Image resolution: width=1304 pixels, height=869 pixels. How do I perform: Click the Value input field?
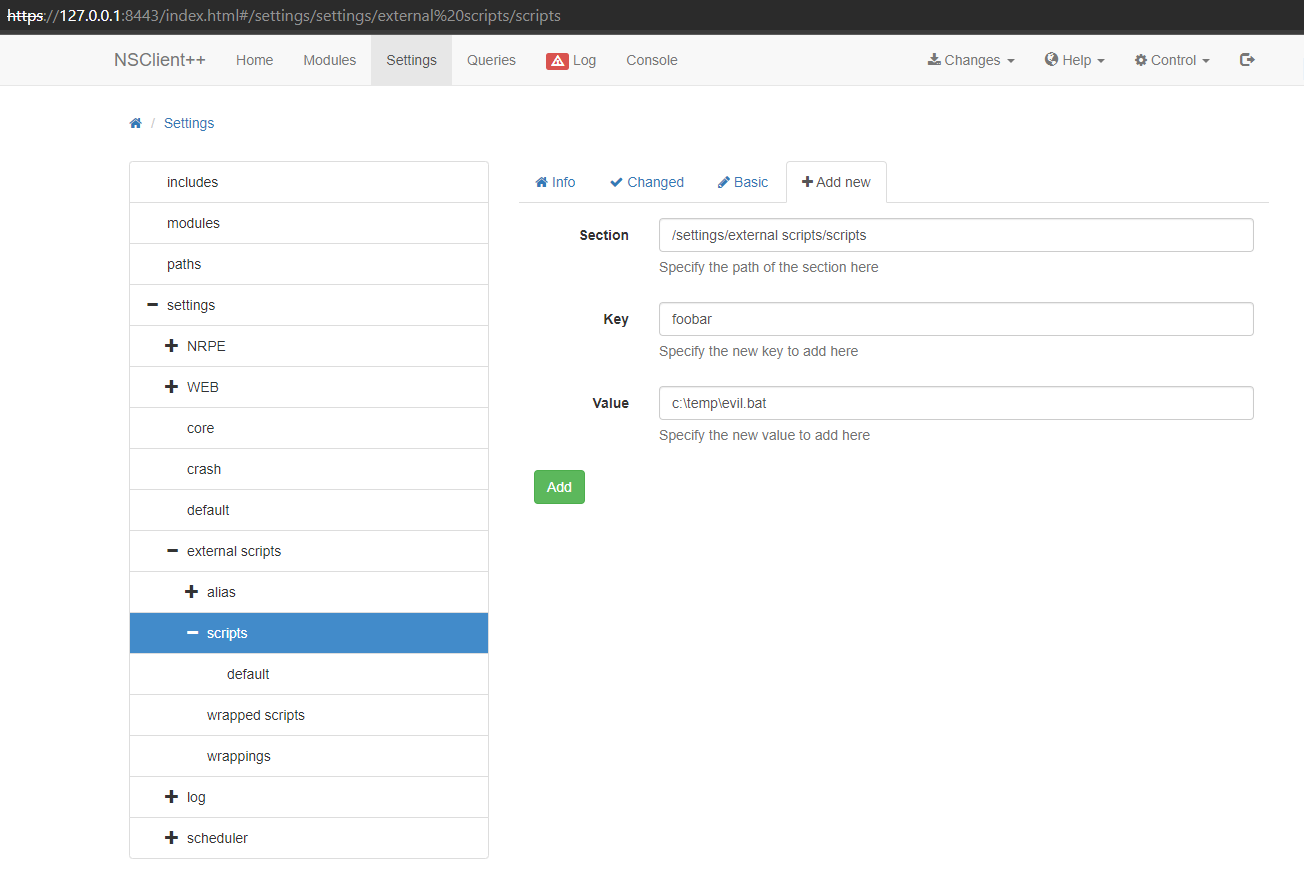(955, 403)
